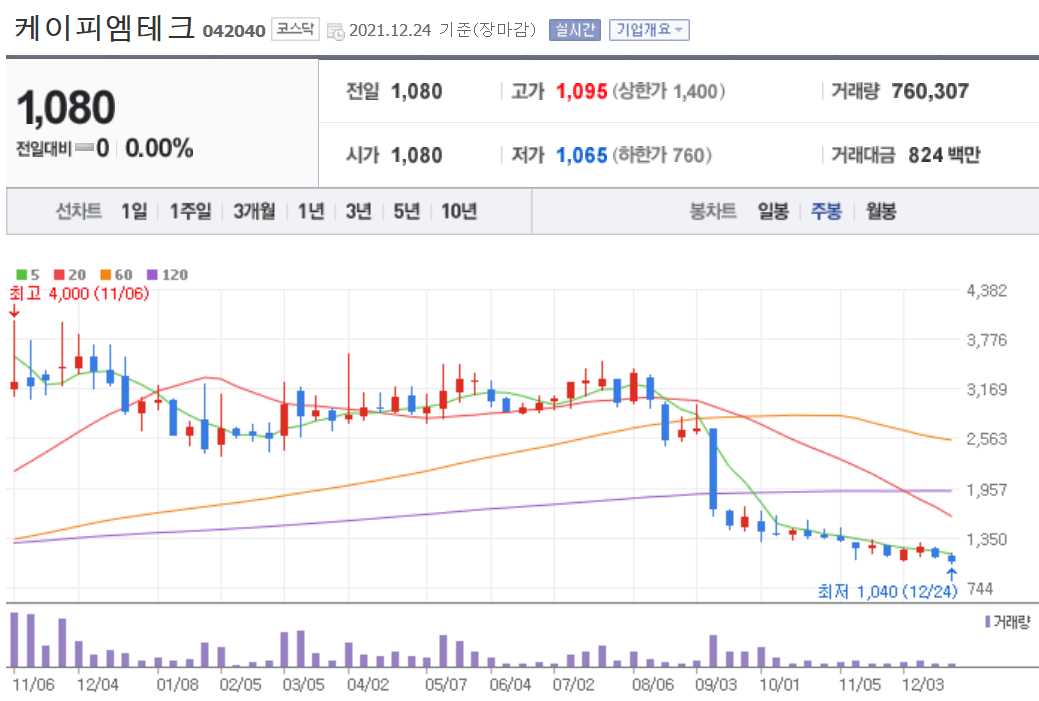Click the green 5-day moving average legend marker
Image resolution: width=1039 pixels, height=701 pixels.
pos(21,274)
